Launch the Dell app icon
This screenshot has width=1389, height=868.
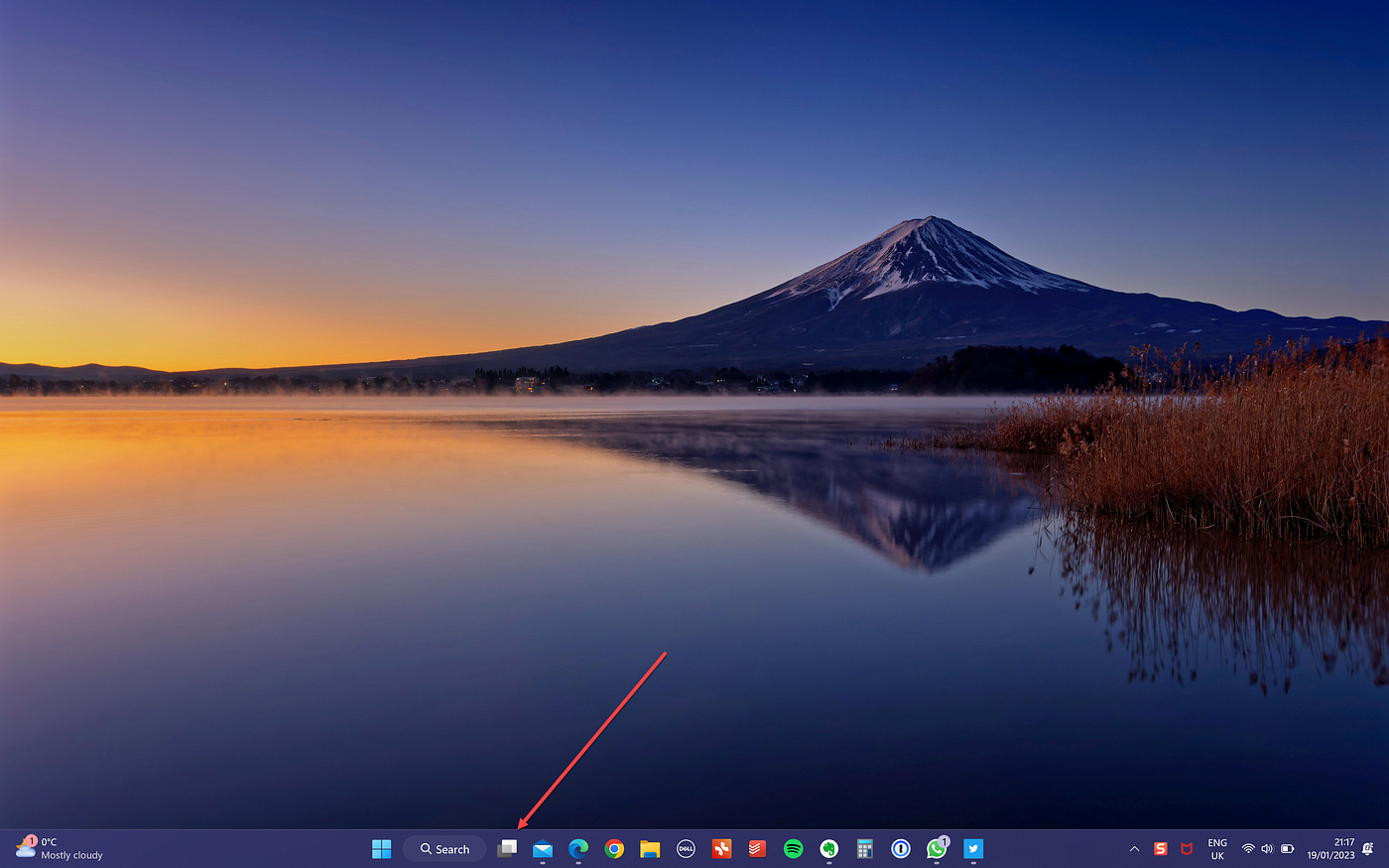coord(686,849)
